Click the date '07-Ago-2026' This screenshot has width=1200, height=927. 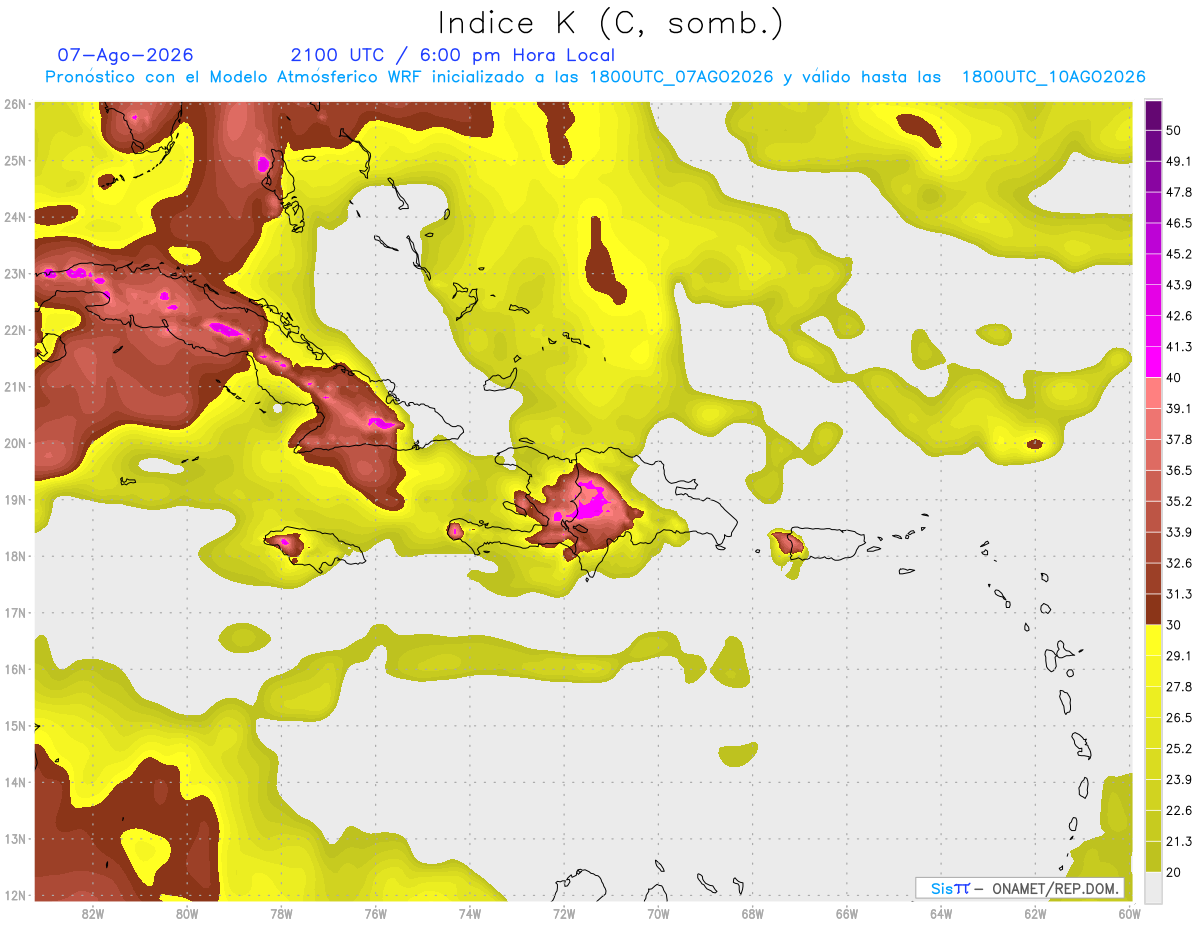pyautogui.click(x=126, y=55)
